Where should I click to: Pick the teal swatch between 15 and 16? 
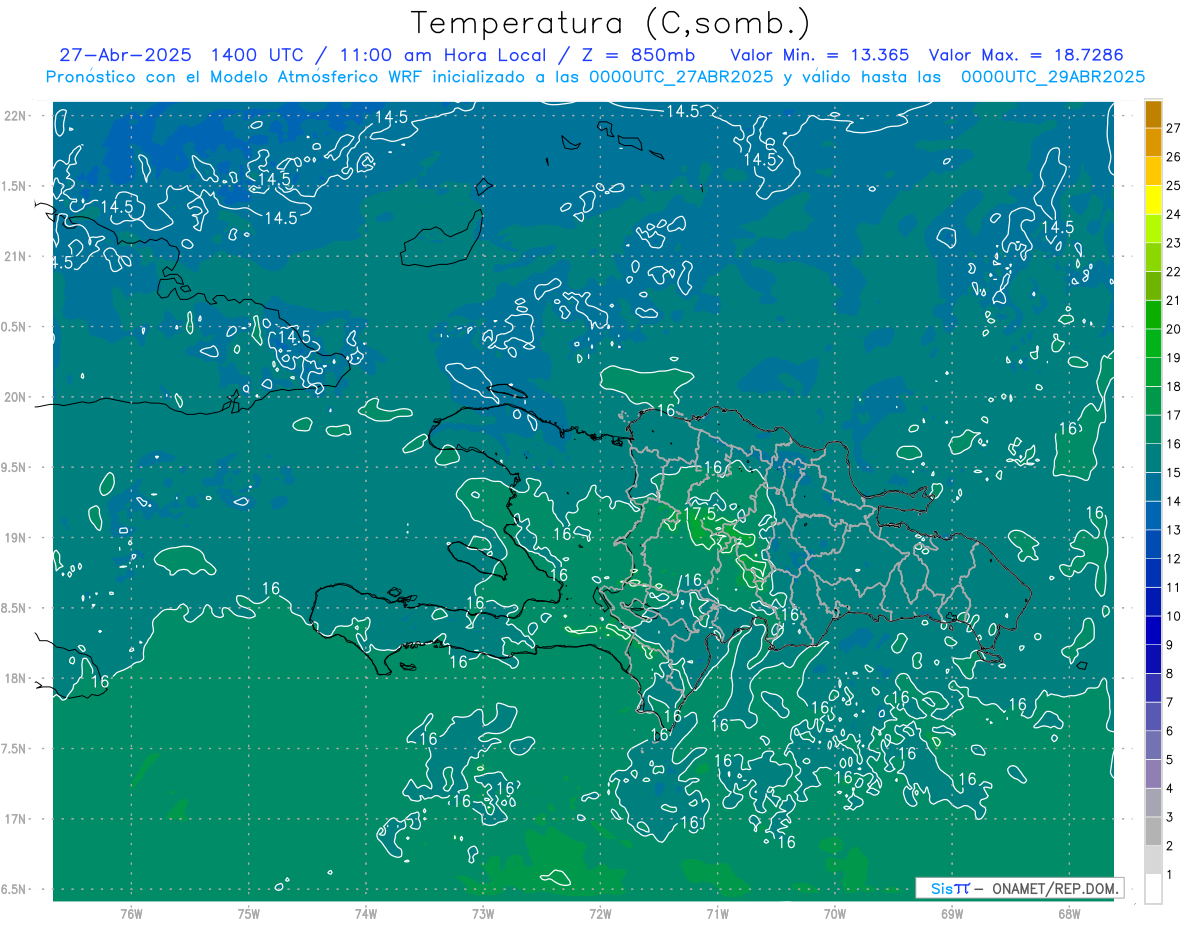tap(1153, 459)
